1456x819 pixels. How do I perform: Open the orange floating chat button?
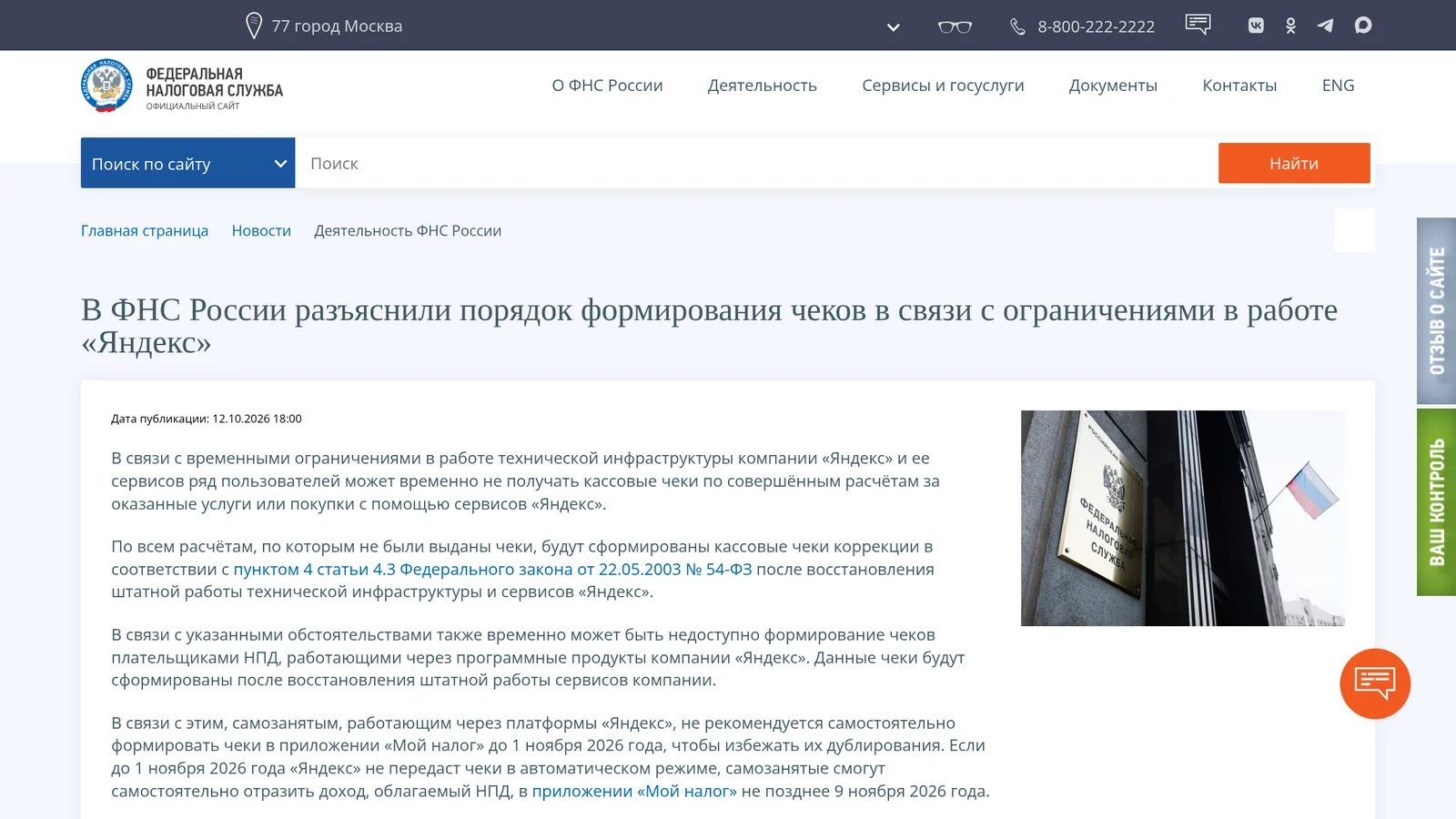(1374, 683)
